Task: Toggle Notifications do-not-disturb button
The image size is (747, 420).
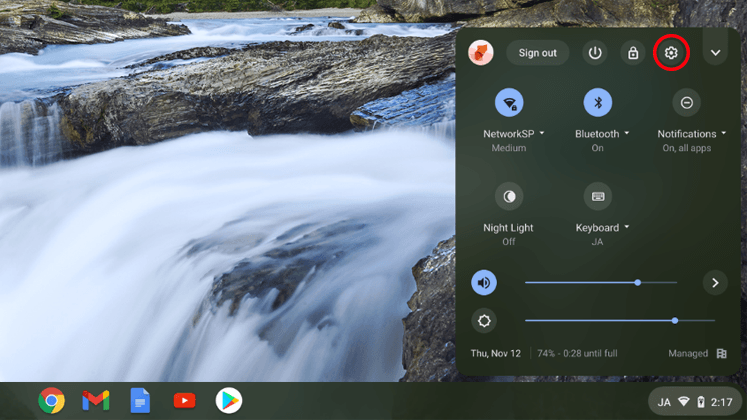Action: (x=687, y=102)
